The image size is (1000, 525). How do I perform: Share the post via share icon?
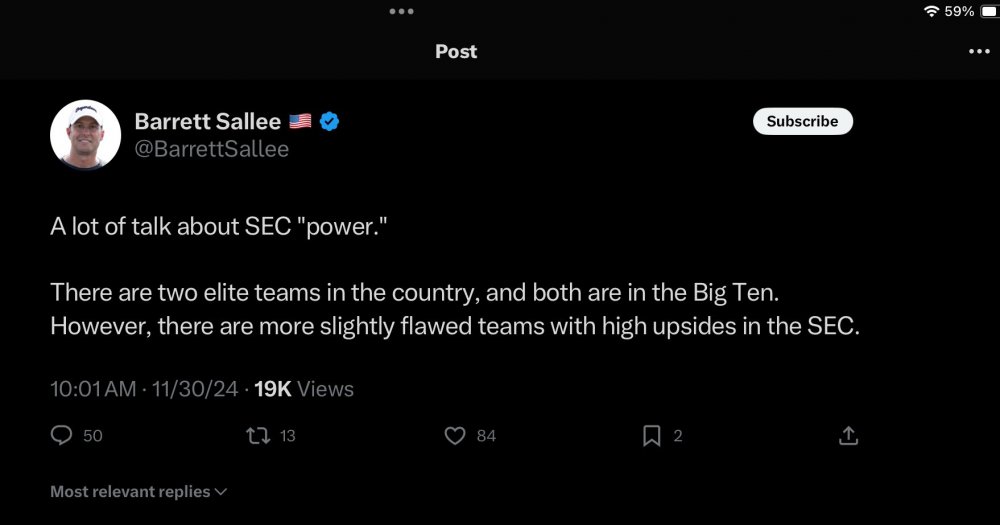click(x=848, y=435)
